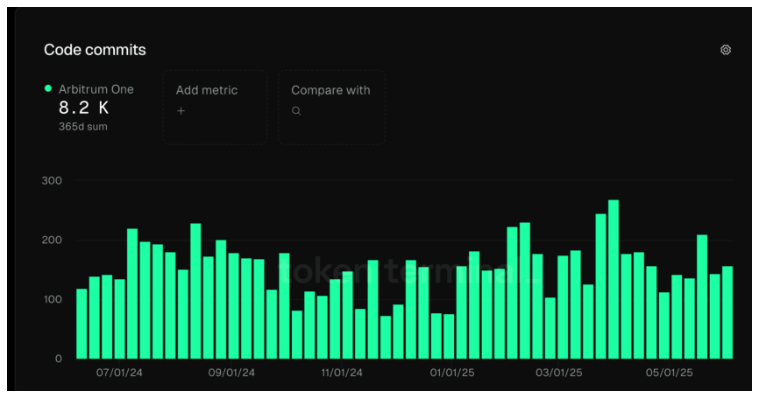Open the Compare with box
759x399 pixels.
coord(332,107)
